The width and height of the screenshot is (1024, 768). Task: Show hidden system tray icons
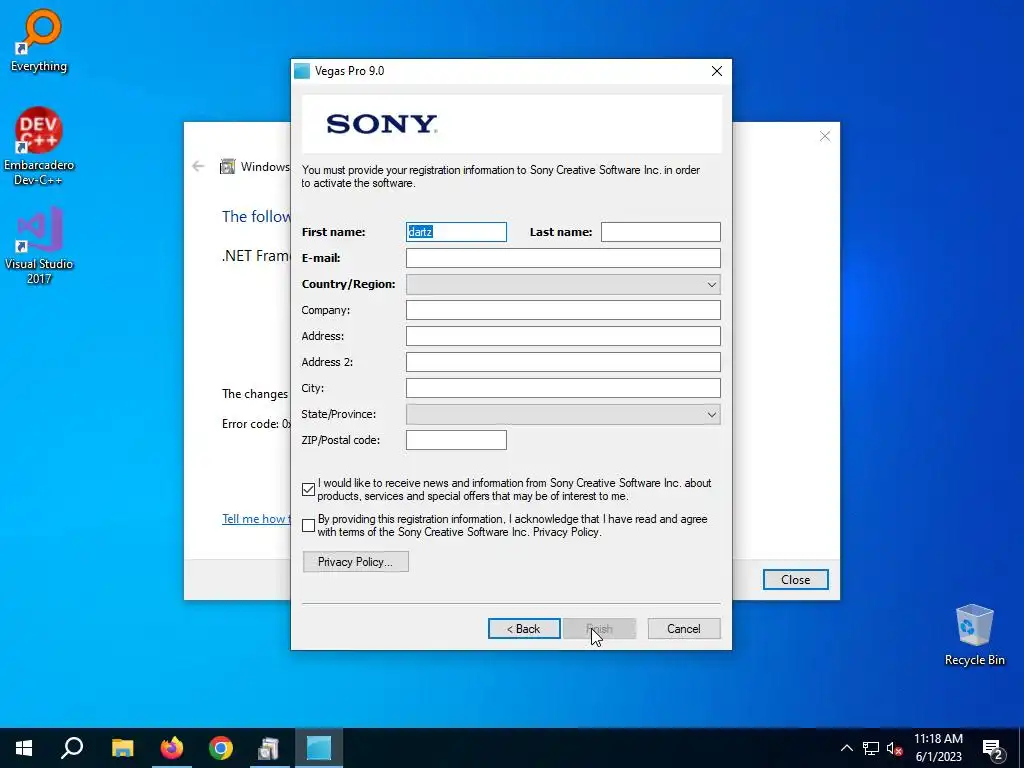(846, 748)
